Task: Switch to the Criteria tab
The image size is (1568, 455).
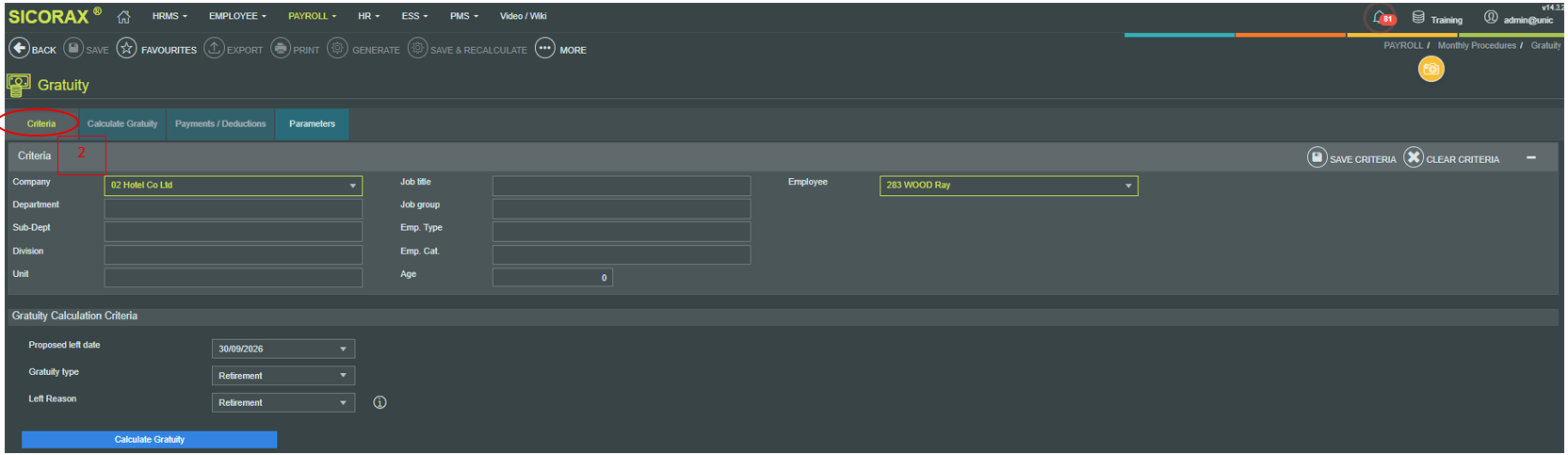Action: 41,123
